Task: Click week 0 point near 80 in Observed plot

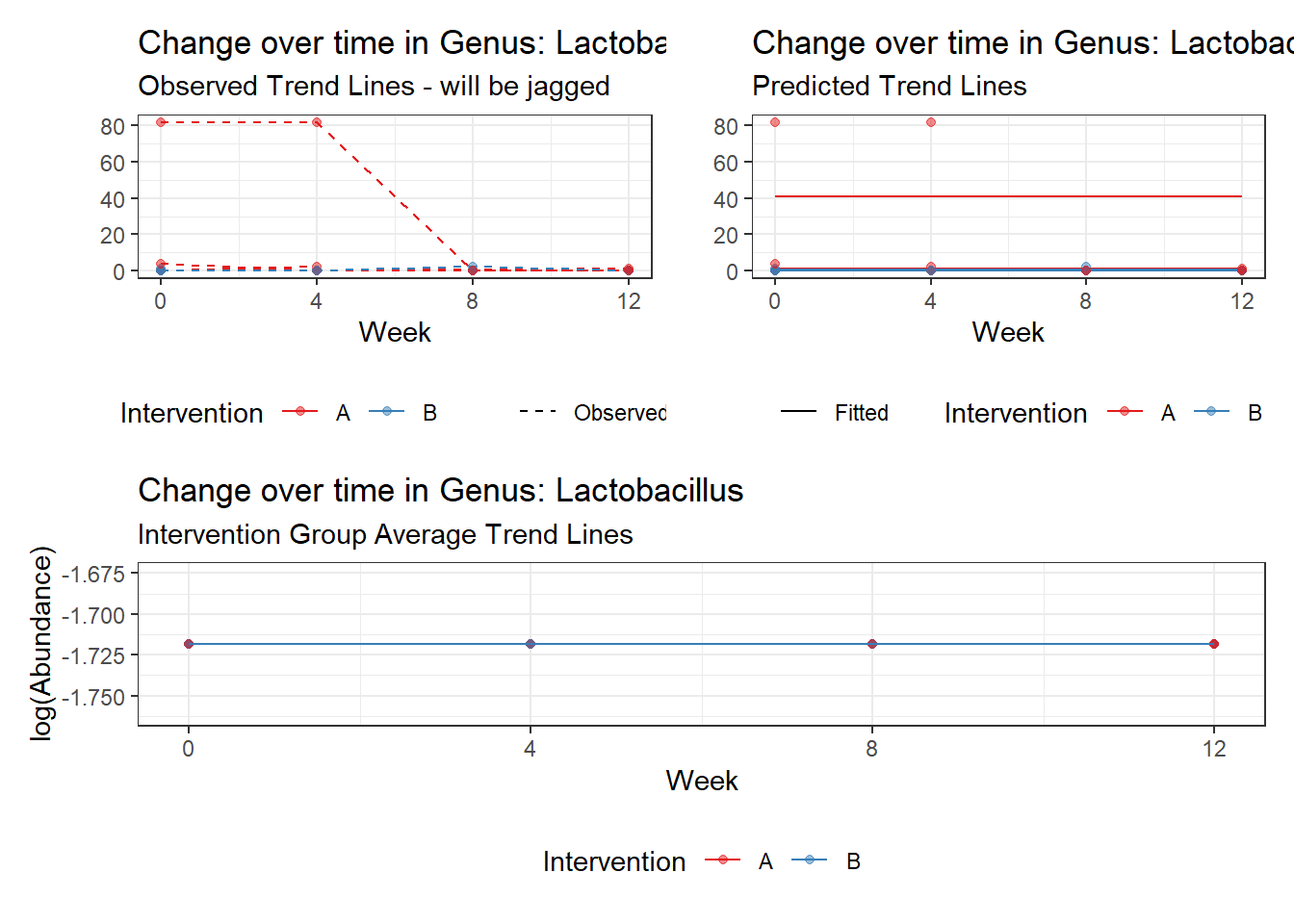Action: tap(161, 122)
